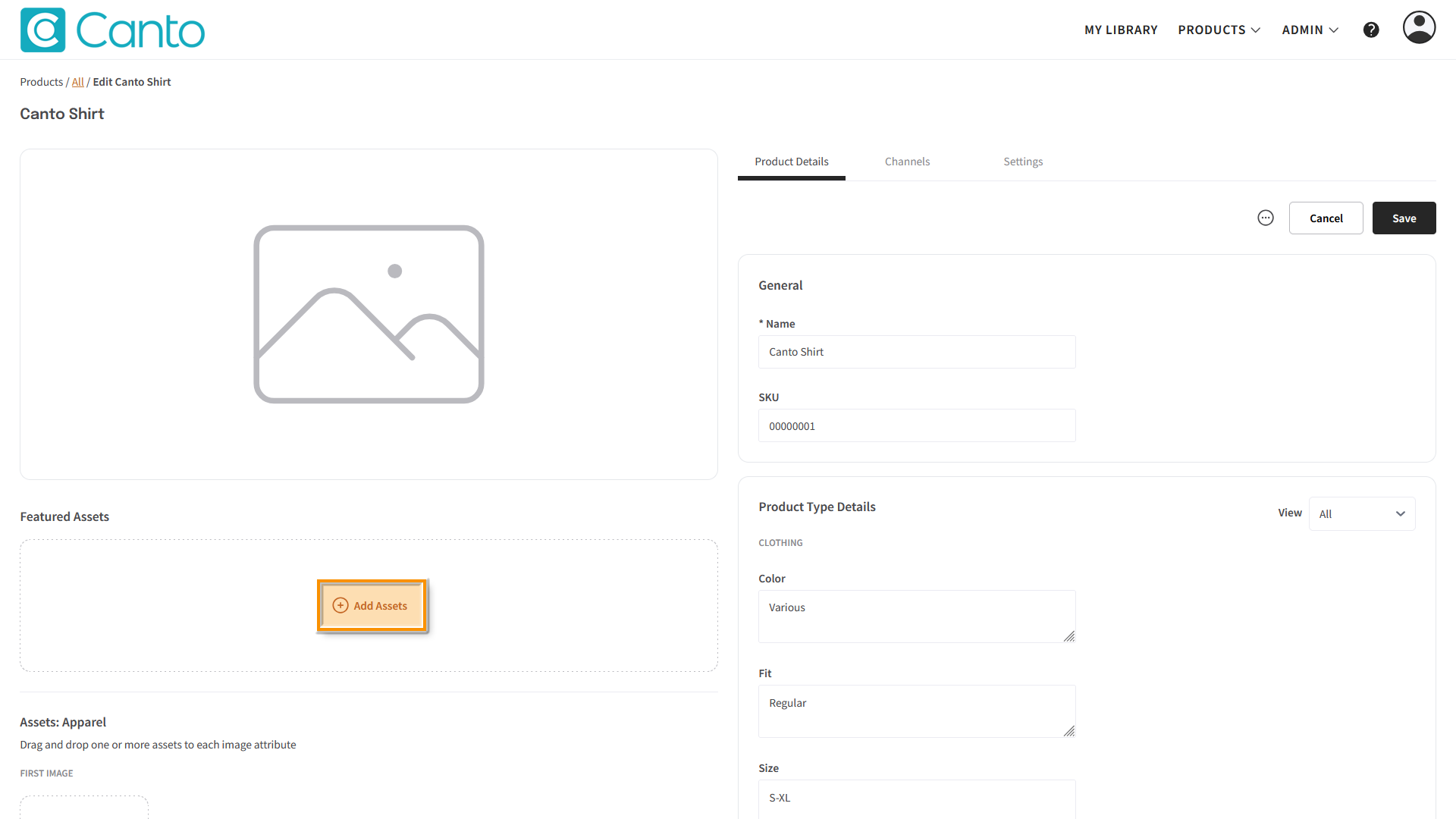Click into the Size field
Screen dimensions: 1456x819
point(917,799)
